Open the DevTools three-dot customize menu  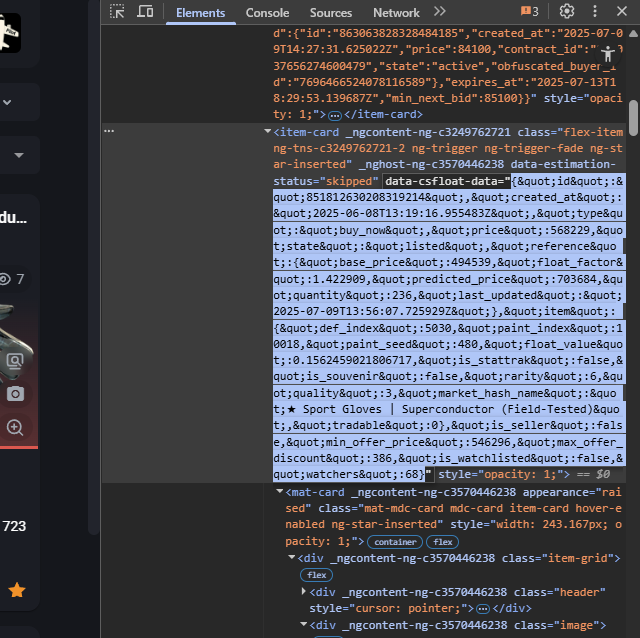coord(595,11)
